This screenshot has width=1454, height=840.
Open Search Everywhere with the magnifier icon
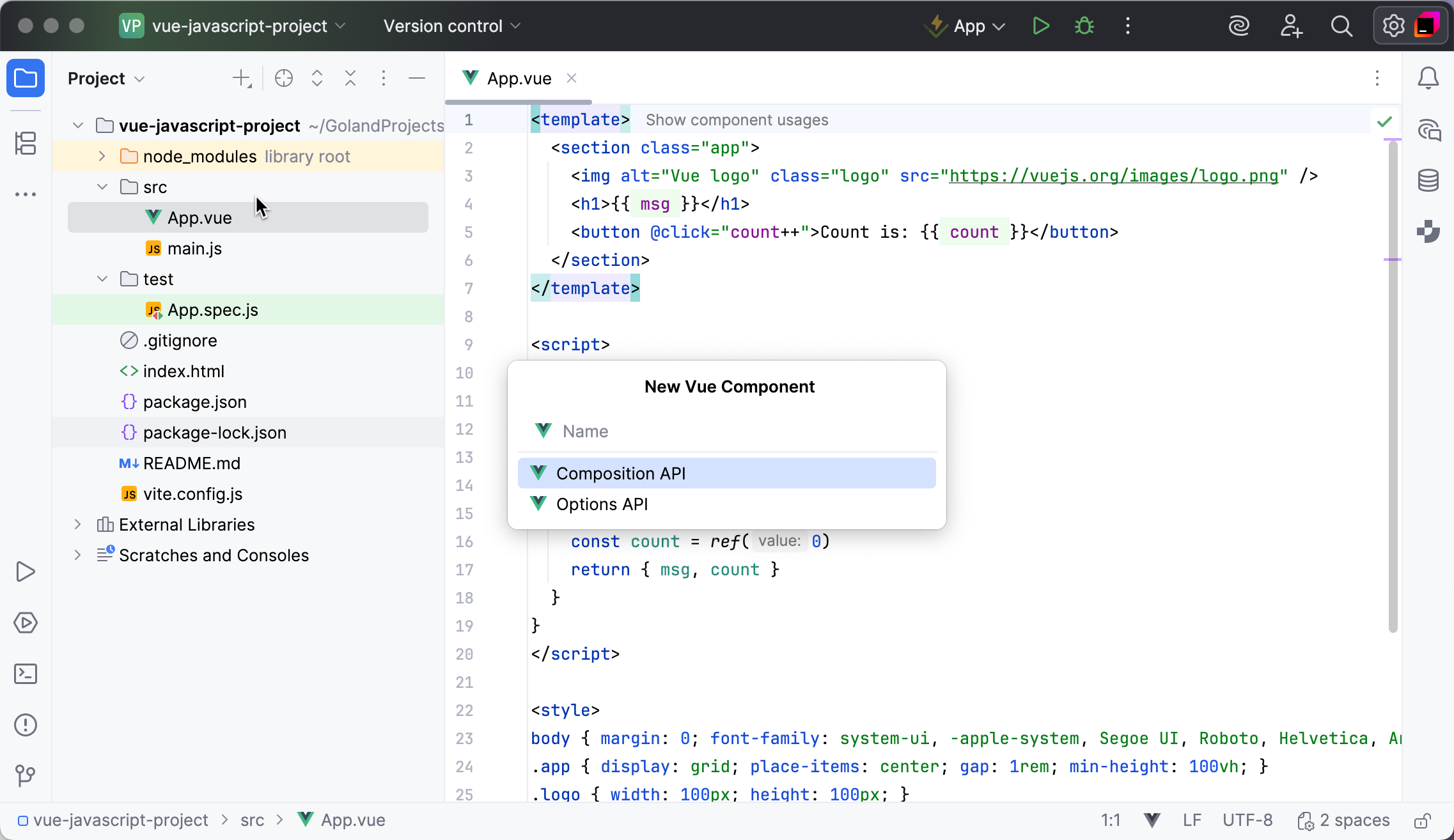[1341, 26]
